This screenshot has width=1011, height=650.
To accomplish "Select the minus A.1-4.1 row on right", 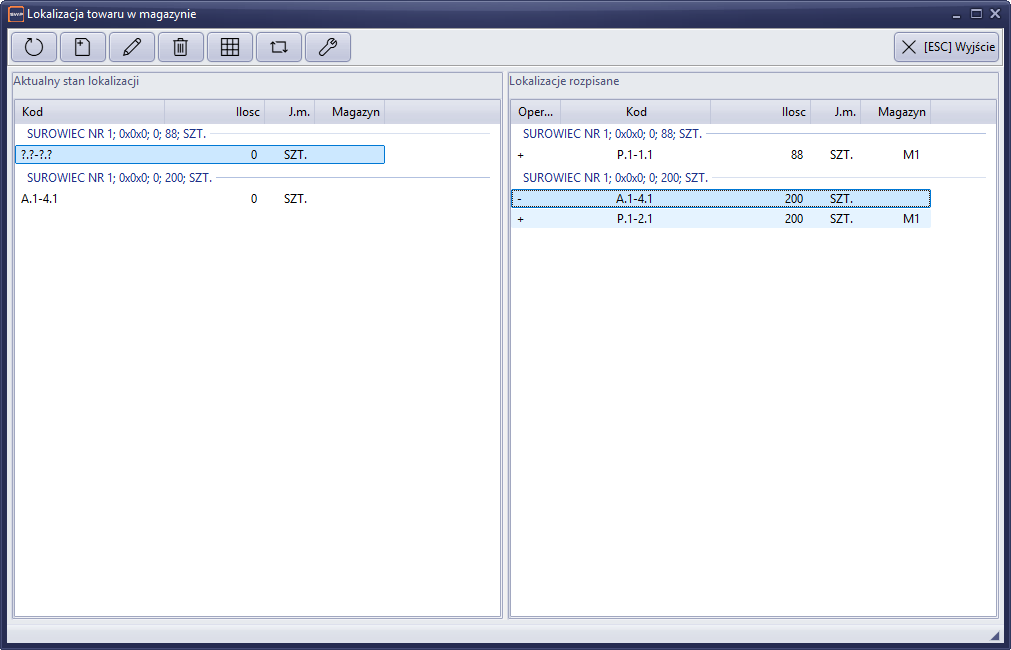I will click(x=720, y=199).
